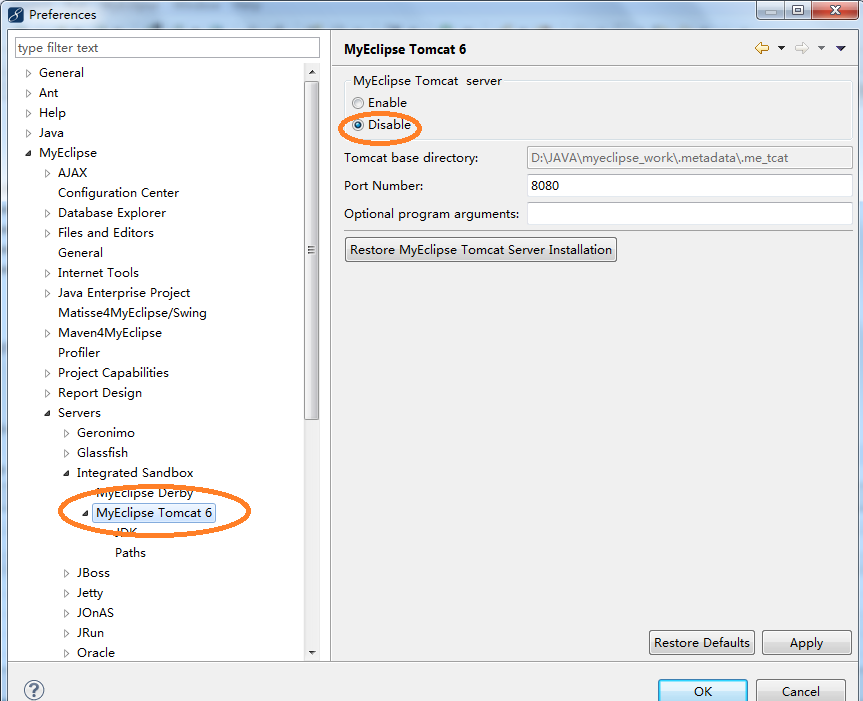Screen dimensions: 863x701
Task: Click Restore MyEclipse Tomcat Server Installation
Action: (480, 249)
